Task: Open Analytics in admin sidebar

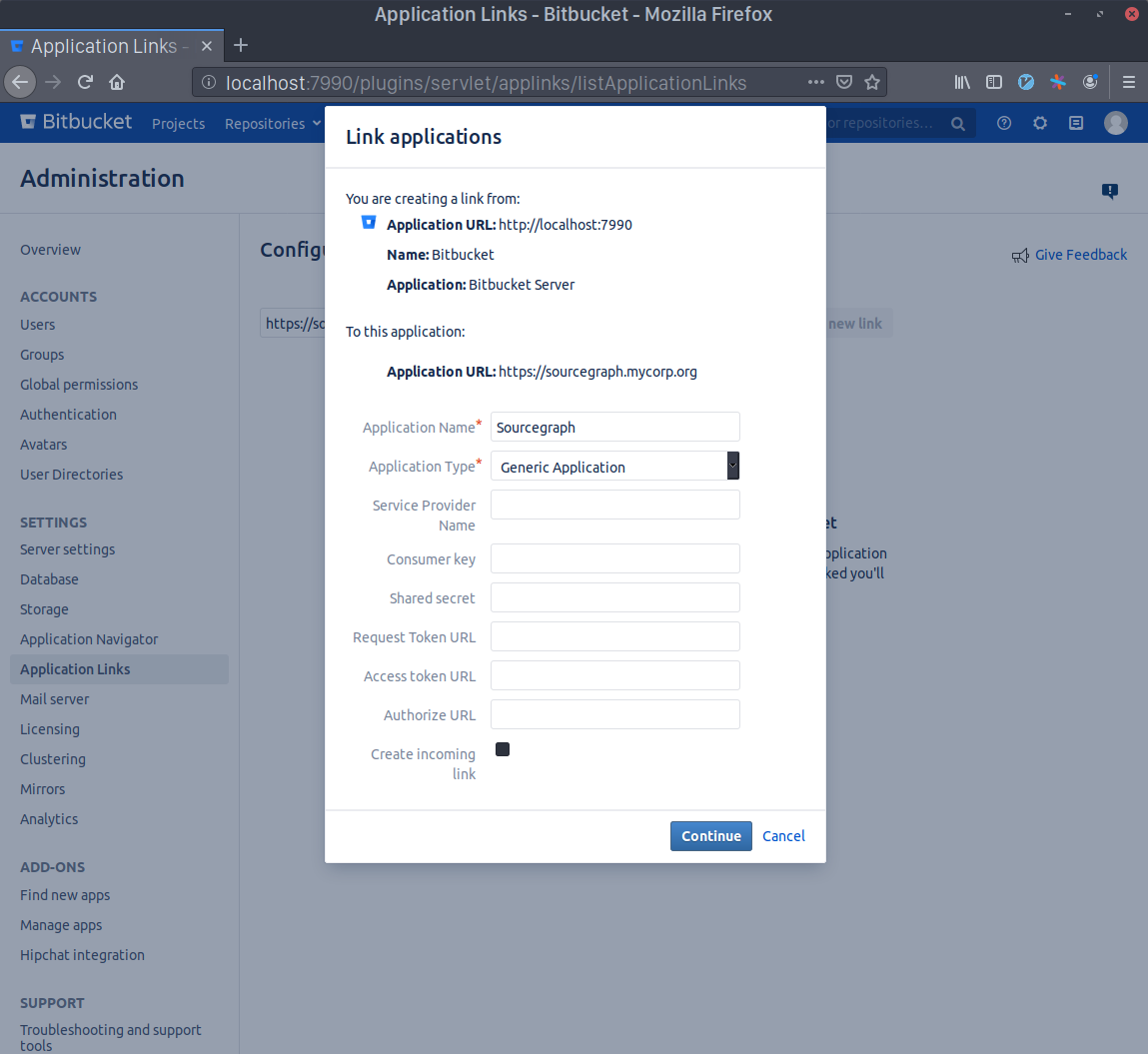Action: pyautogui.click(x=49, y=819)
